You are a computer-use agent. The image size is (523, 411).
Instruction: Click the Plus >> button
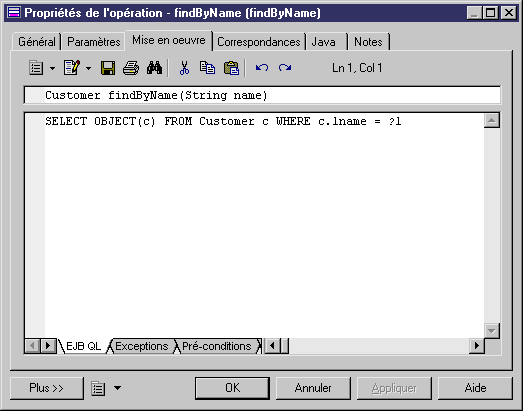[46, 388]
